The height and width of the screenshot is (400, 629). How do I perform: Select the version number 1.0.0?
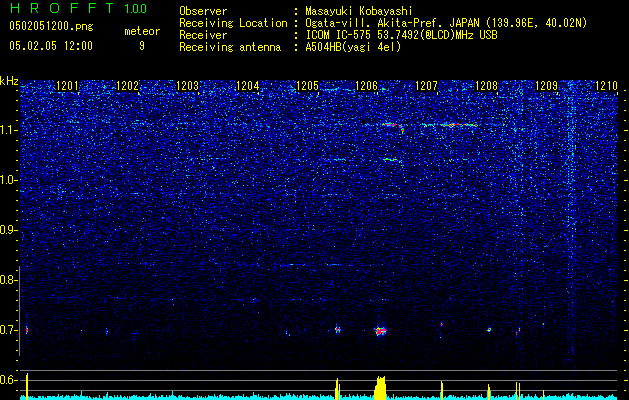pyautogui.click(x=136, y=9)
